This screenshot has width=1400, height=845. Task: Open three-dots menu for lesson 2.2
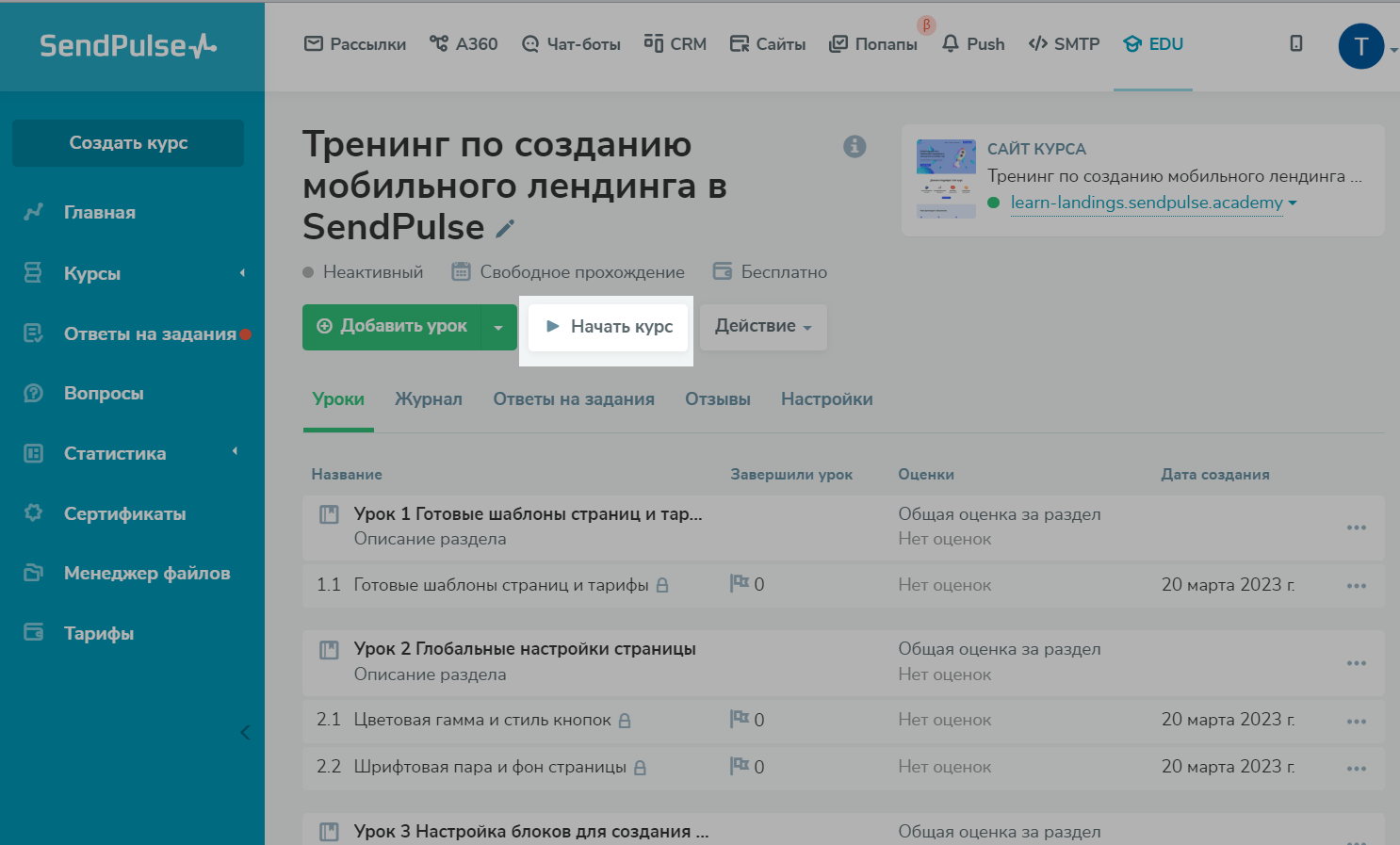[1356, 769]
